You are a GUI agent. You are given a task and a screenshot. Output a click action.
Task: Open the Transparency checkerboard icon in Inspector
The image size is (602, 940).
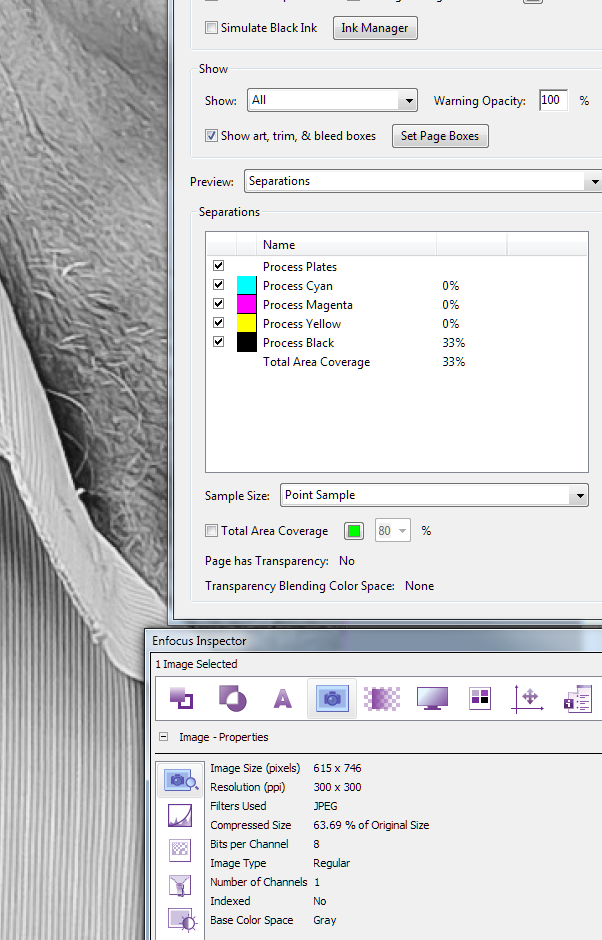point(382,698)
